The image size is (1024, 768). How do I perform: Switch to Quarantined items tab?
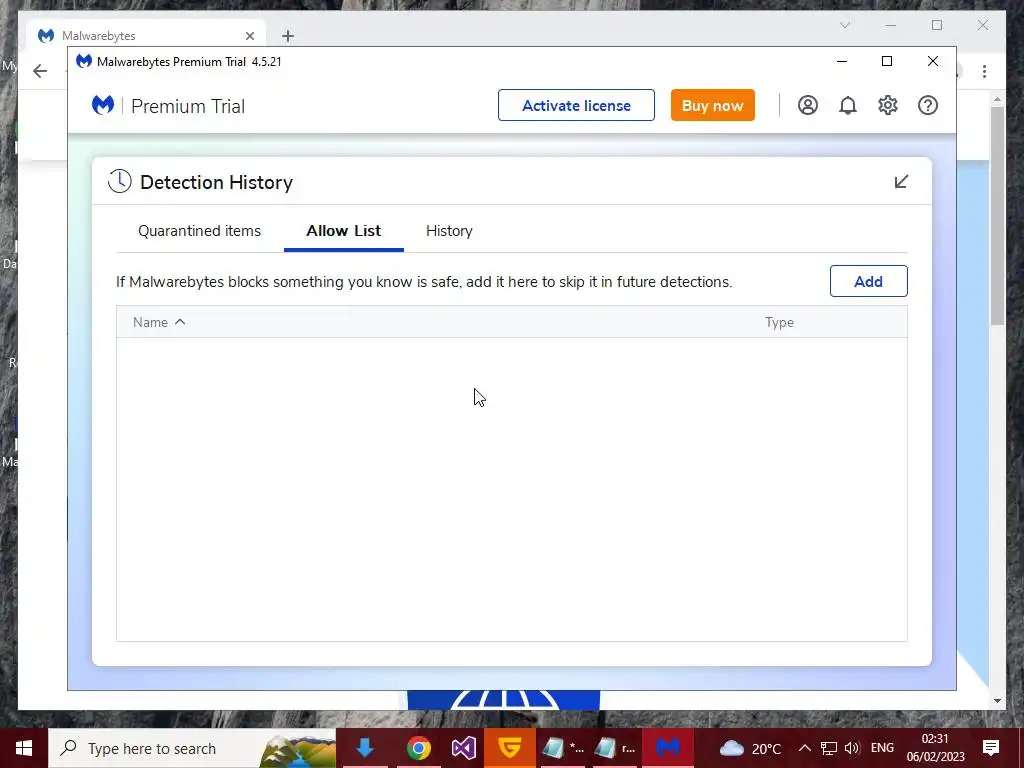pyautogui.click(x=199, y=231)
